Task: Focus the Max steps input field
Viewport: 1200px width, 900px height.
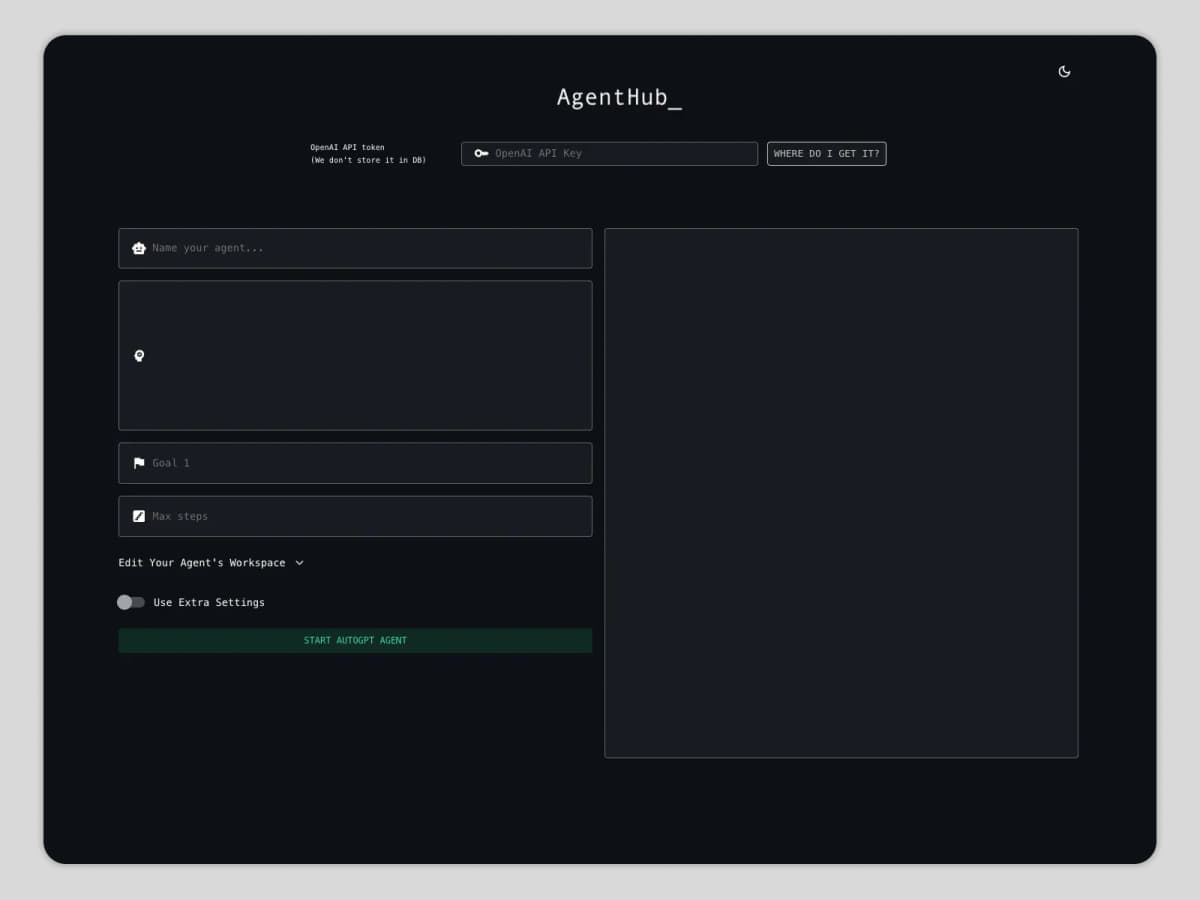Action: click(x=355, y=516)
